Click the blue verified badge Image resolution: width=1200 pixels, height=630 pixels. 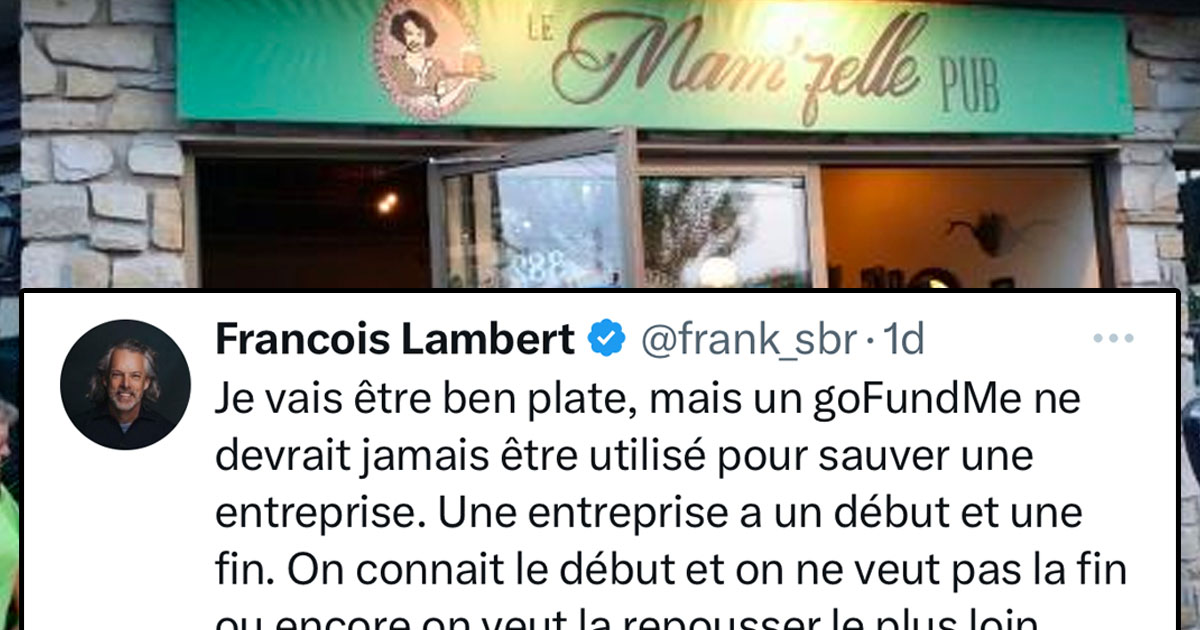coord(606,340)
